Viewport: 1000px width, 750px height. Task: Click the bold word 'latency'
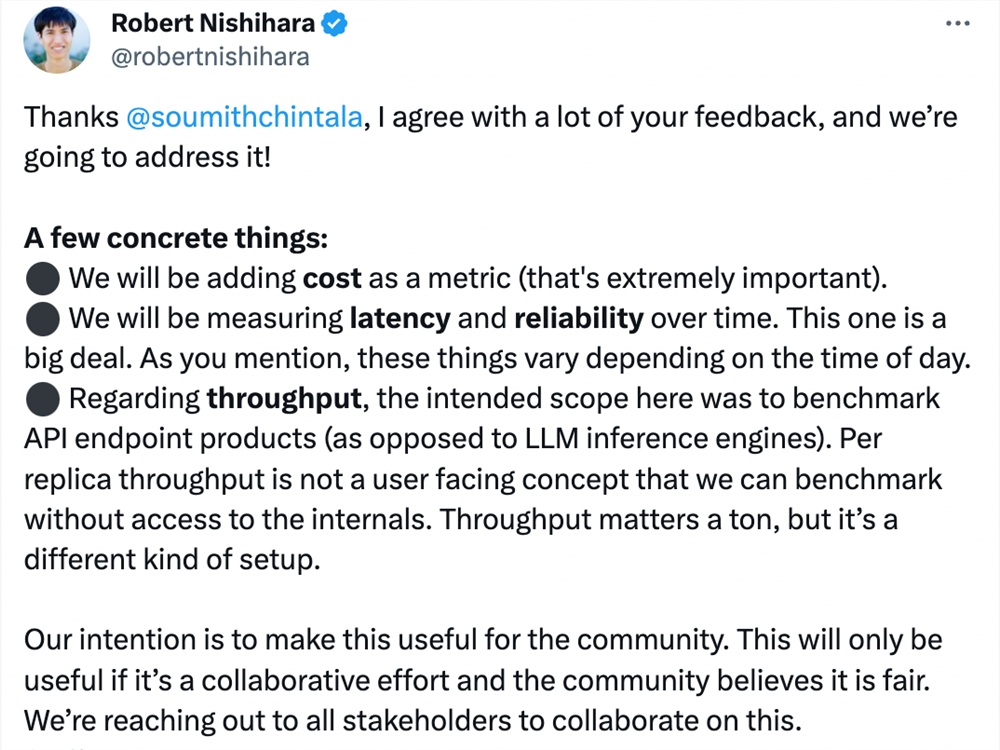click(x=400, y=318)
